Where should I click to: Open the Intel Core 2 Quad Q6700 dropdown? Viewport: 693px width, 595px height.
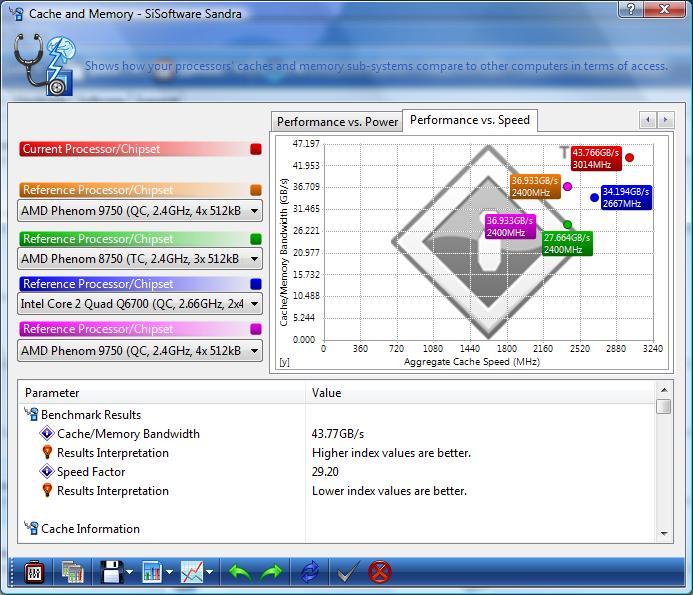click(x=140, y=304)
